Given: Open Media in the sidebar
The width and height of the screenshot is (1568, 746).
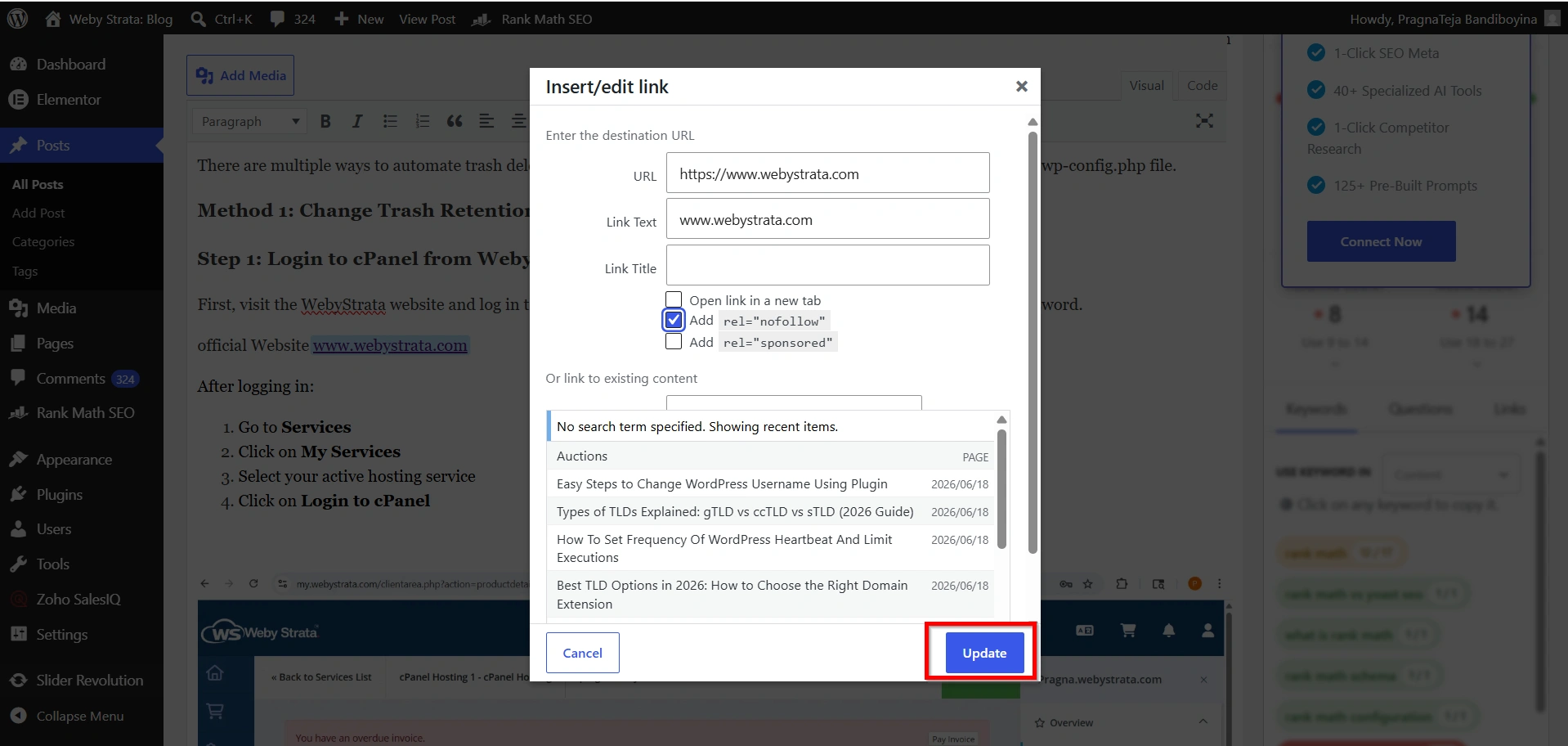Looking at the screenshot, I should [56, 308].
